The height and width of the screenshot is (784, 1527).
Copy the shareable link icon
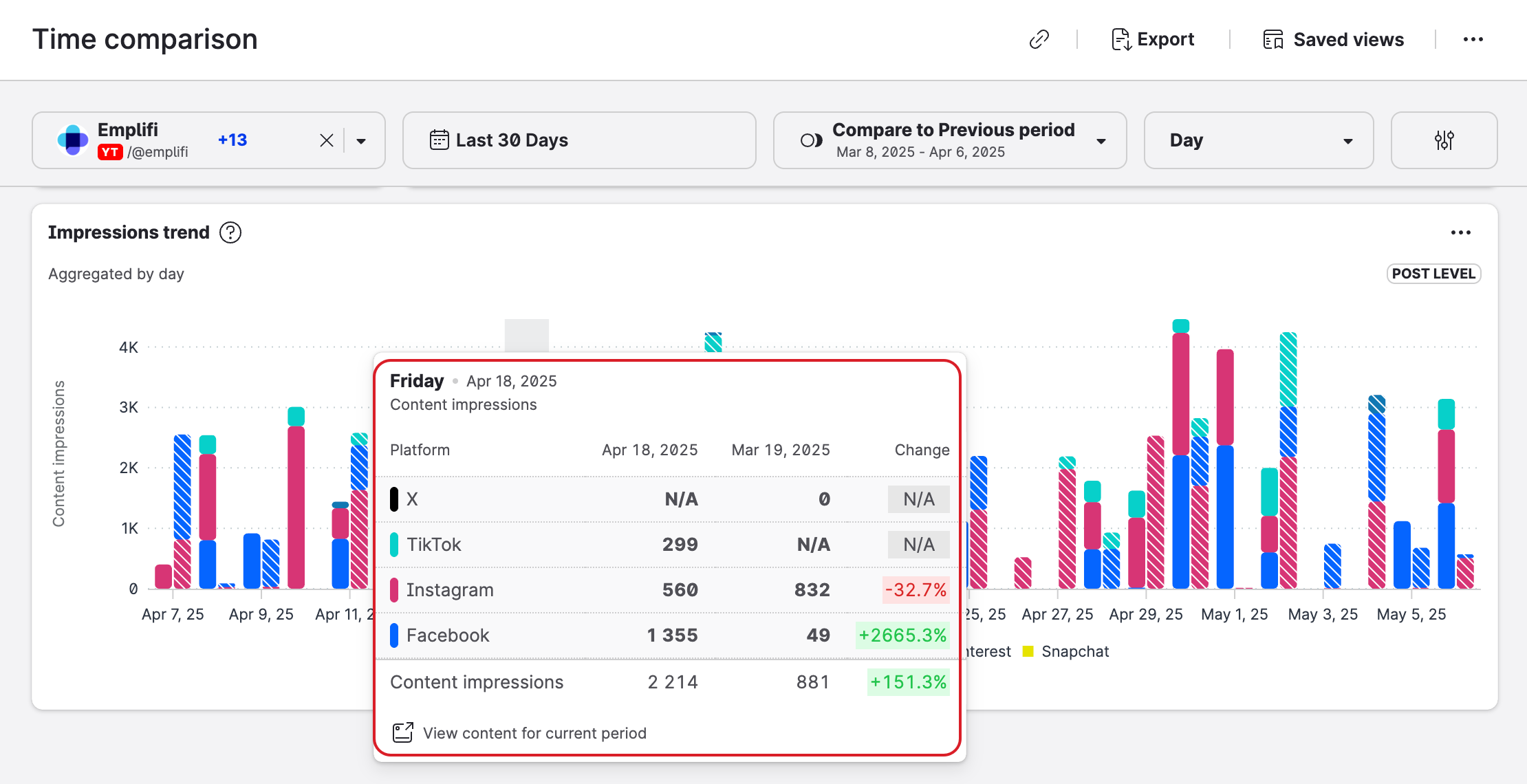click(x=1039, y=40)
